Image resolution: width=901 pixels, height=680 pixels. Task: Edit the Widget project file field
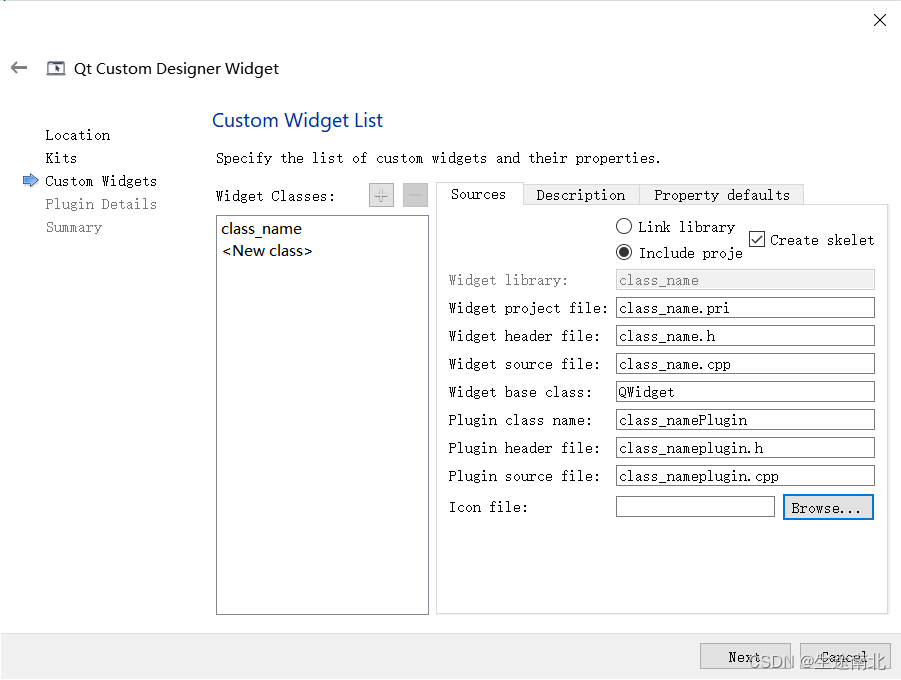click(x=745, y=308)
